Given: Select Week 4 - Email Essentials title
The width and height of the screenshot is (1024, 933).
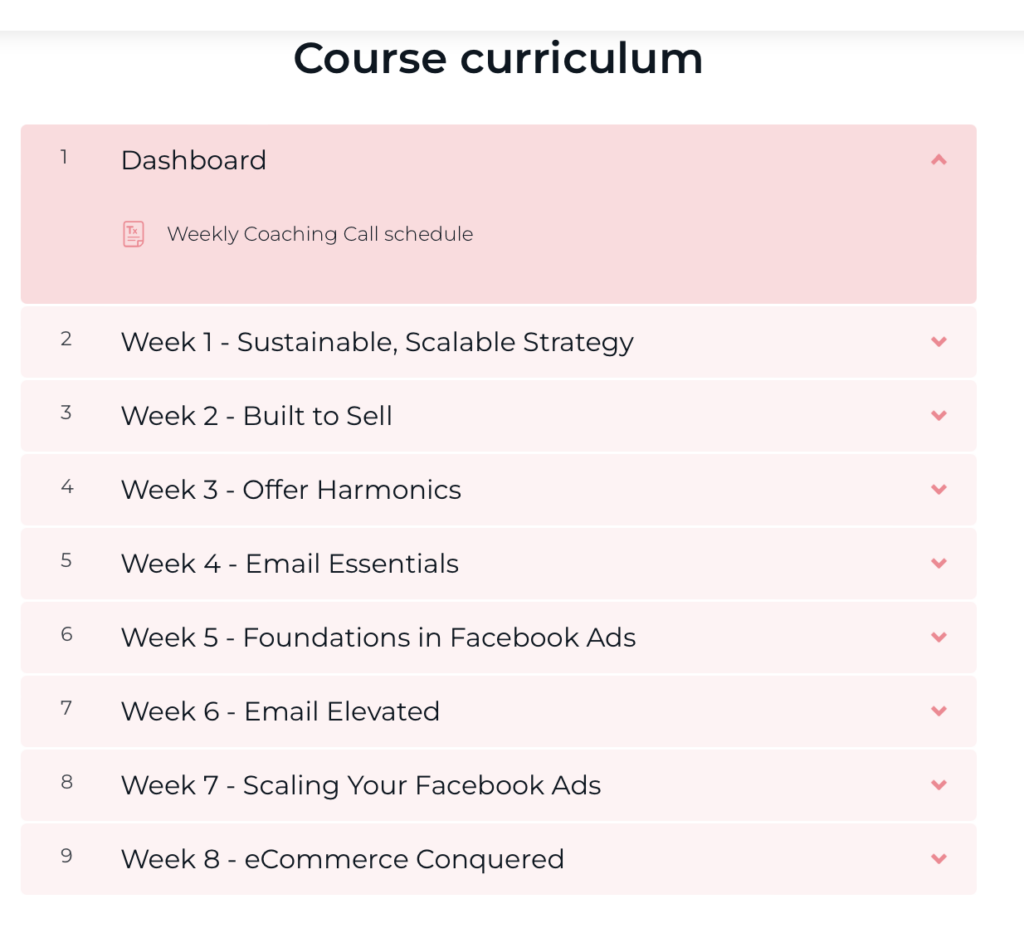Looking at the screenshot, I should coord(289,563).
